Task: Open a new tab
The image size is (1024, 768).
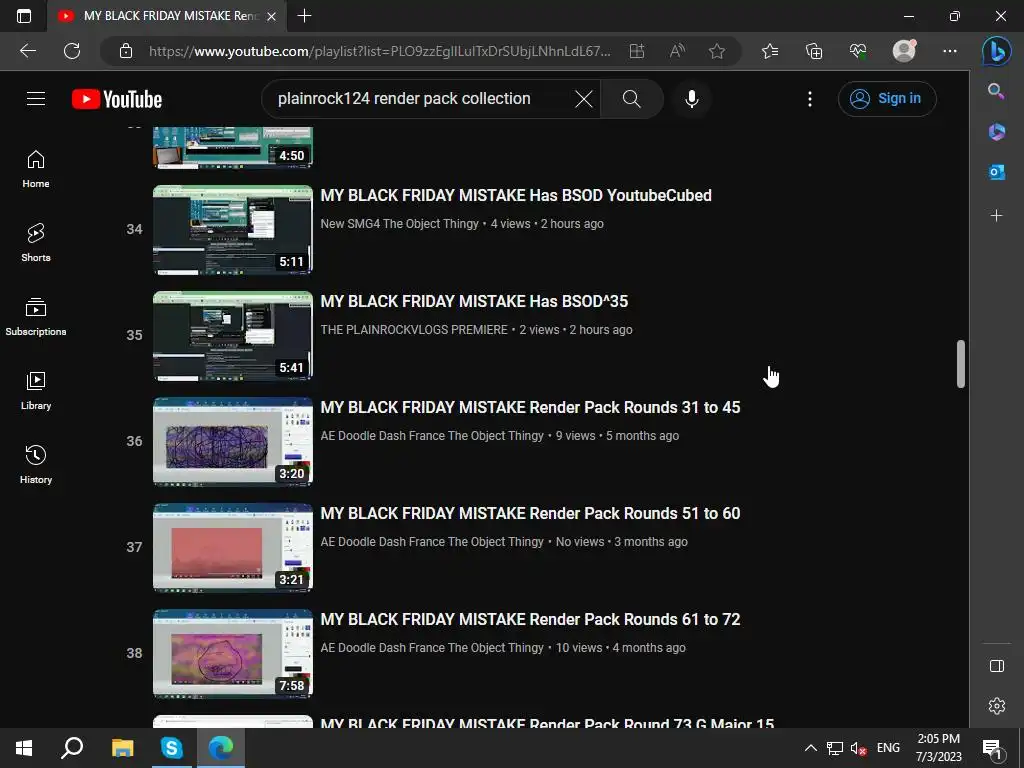Action: coord(304,16)
